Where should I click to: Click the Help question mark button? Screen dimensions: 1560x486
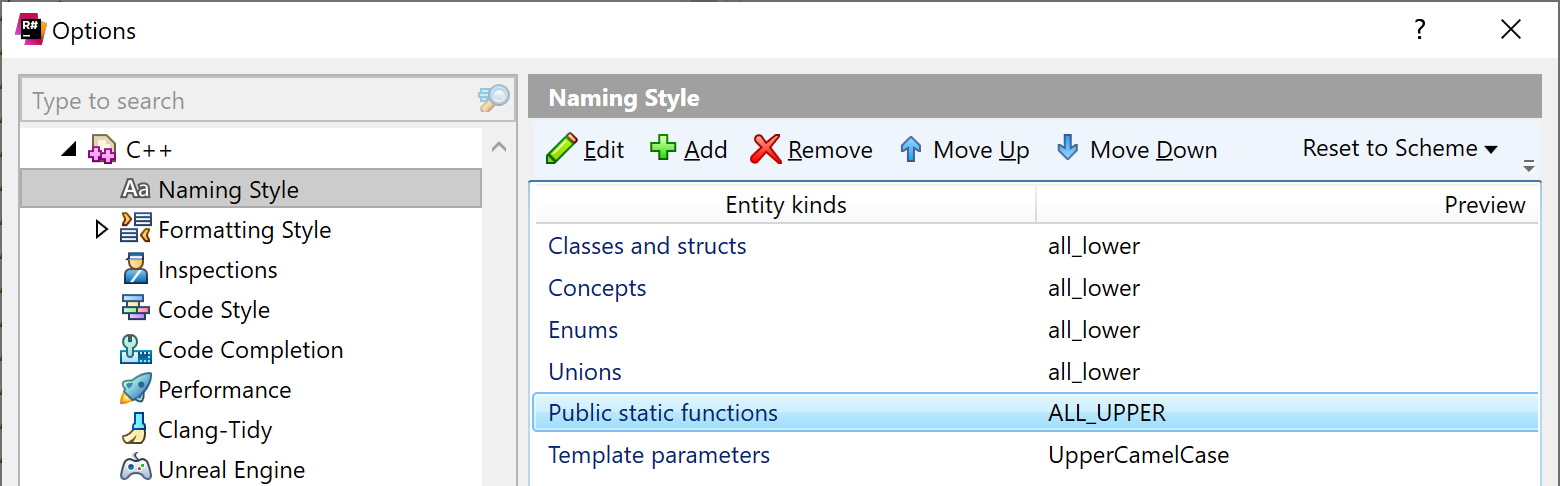pyautogui.click(x=1419, y=30)
